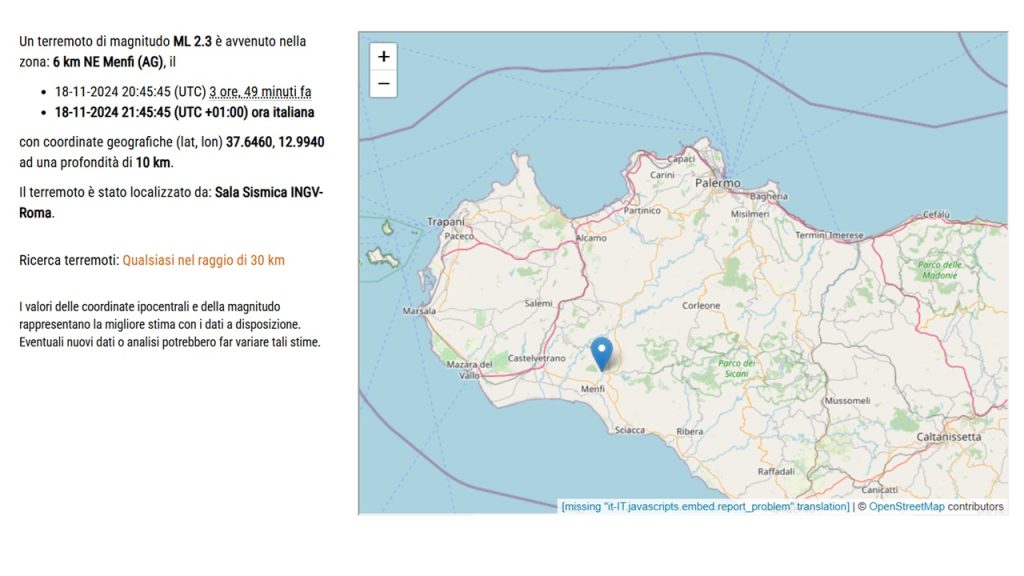Select the Parco delle Madonie label
This screenshot has height=576, width=1024.
938,271
